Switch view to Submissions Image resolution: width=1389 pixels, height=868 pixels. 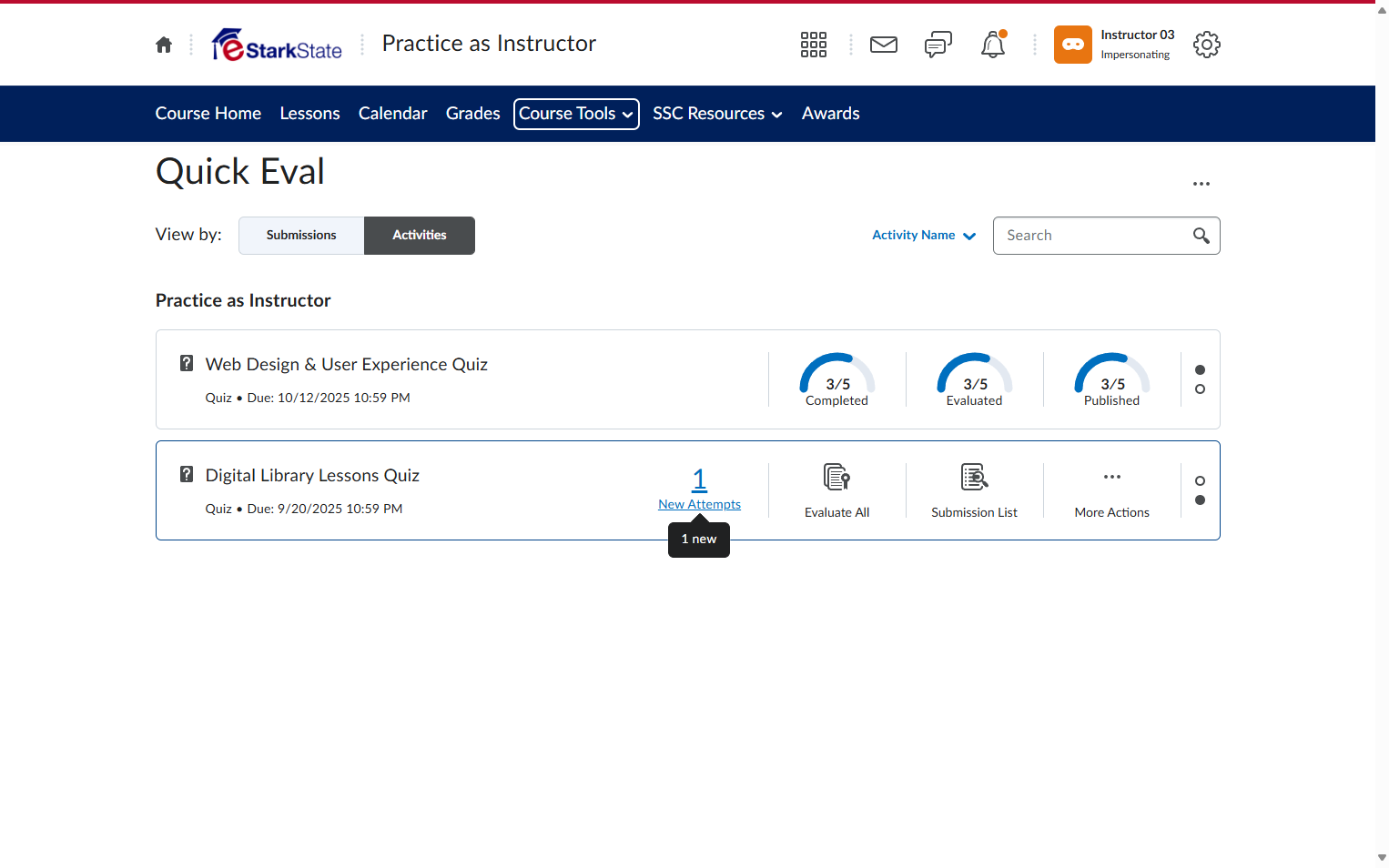click(x=301, y=236)
